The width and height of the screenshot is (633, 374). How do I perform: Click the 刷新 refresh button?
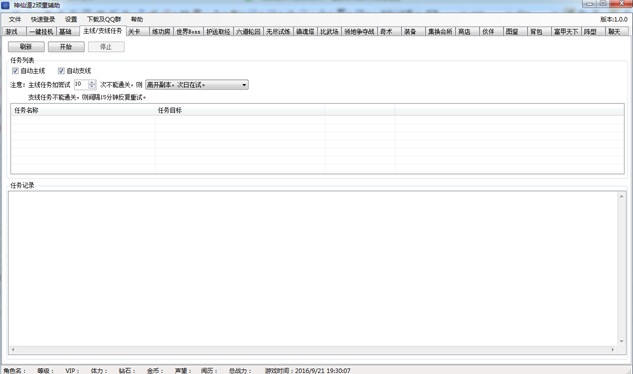(26, 47)
